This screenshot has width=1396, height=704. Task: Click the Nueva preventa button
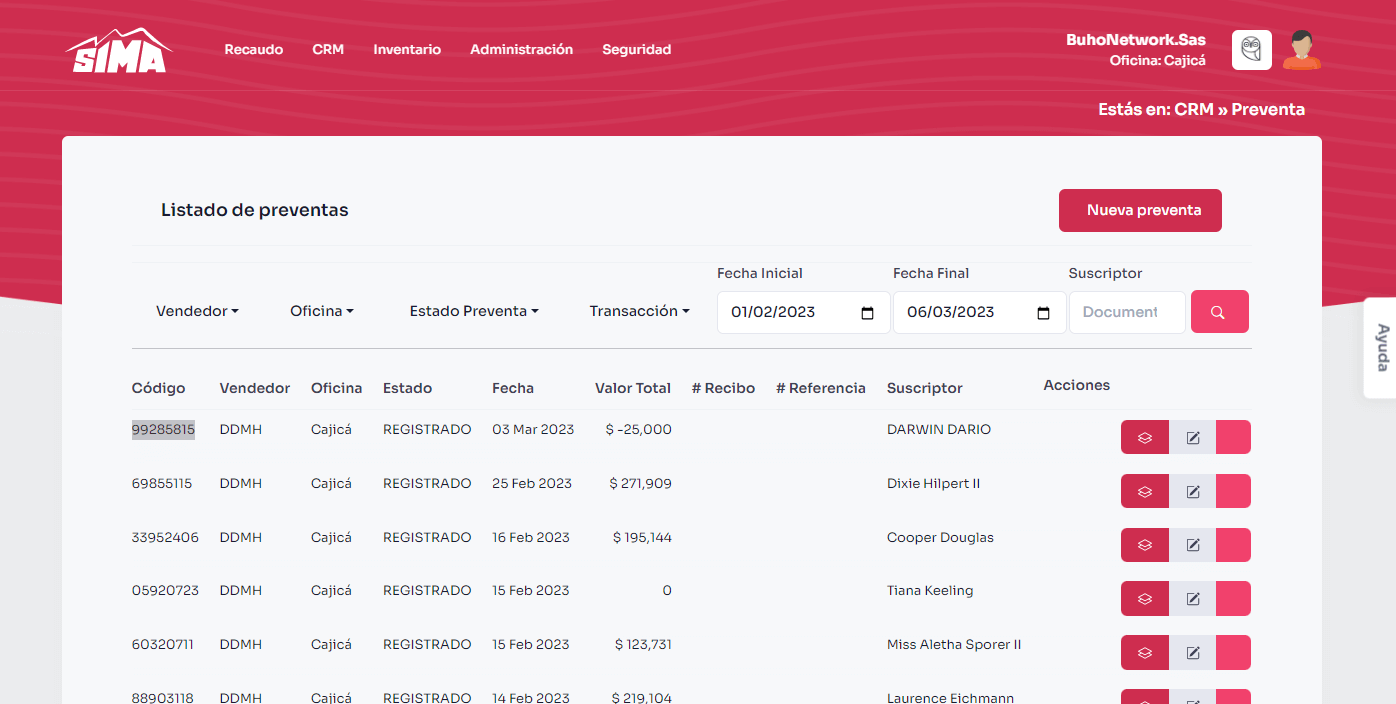tap(1140, 210)
